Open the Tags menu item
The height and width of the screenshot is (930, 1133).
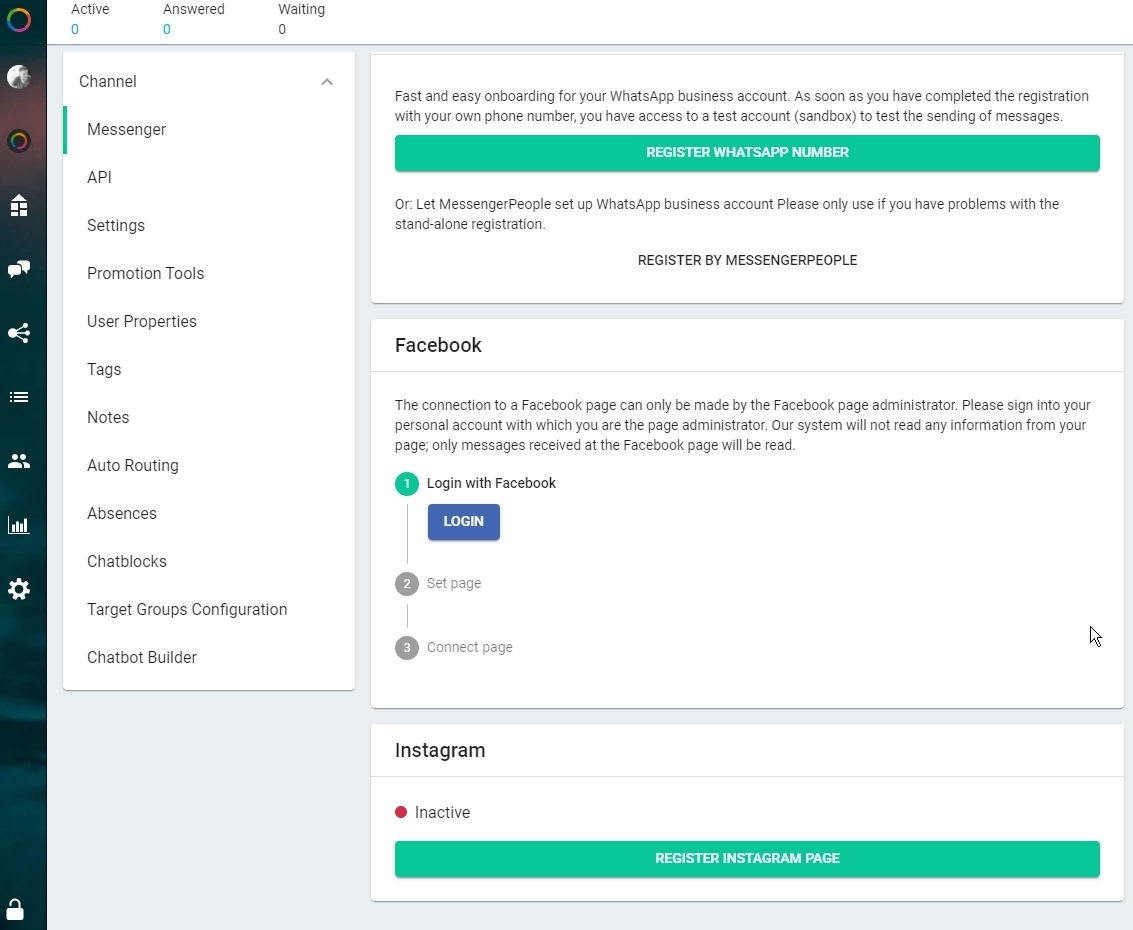(x=209, y=370)
